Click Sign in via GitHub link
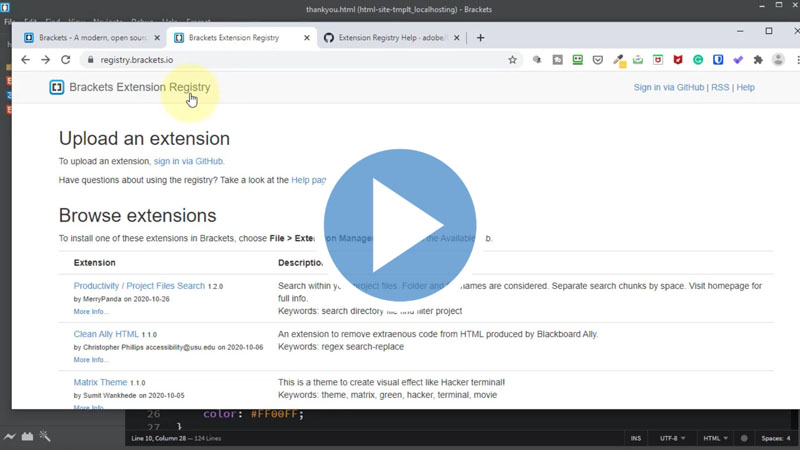The image size is (800, 450). click(x=668, y=88)
